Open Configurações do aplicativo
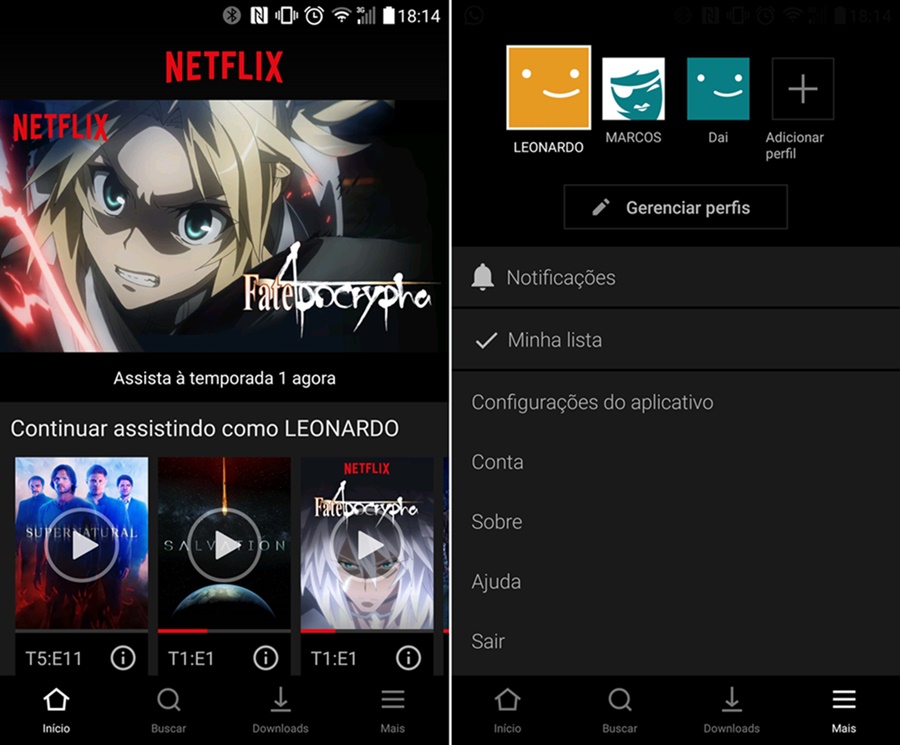900x745 pixels. 592,402
